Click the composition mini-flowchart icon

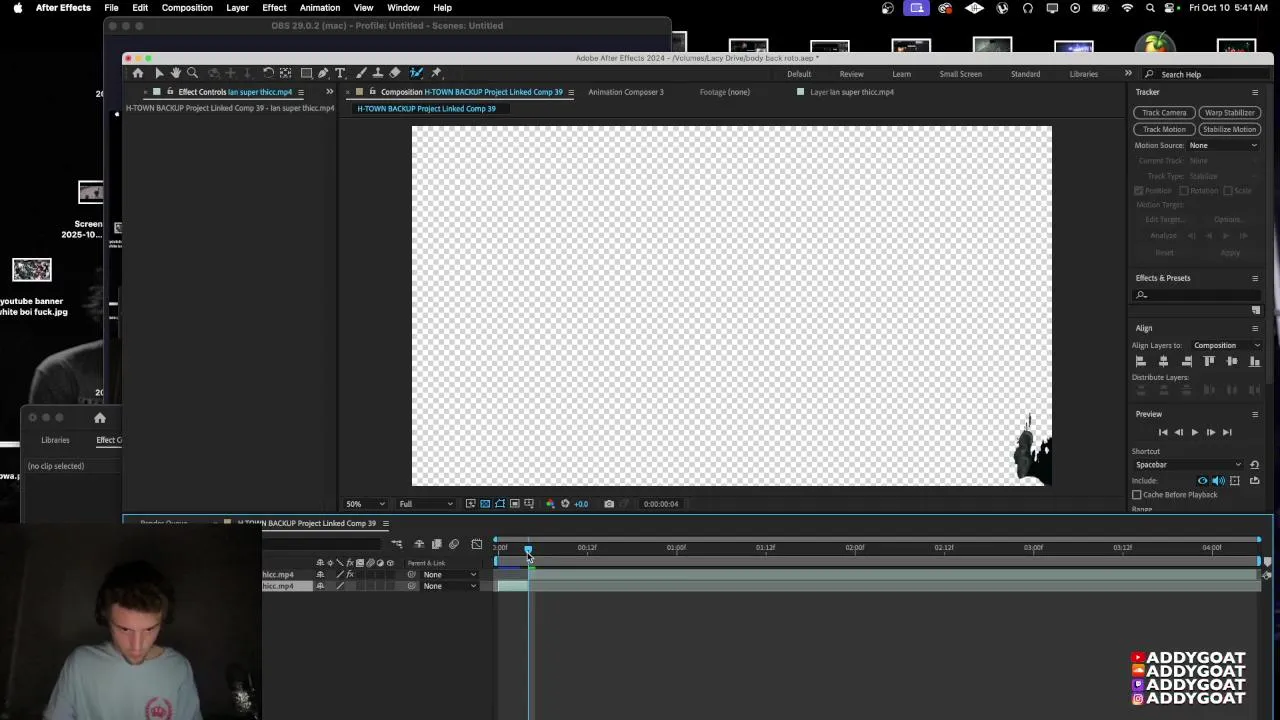pyautogui.click(x=398, y=544)
